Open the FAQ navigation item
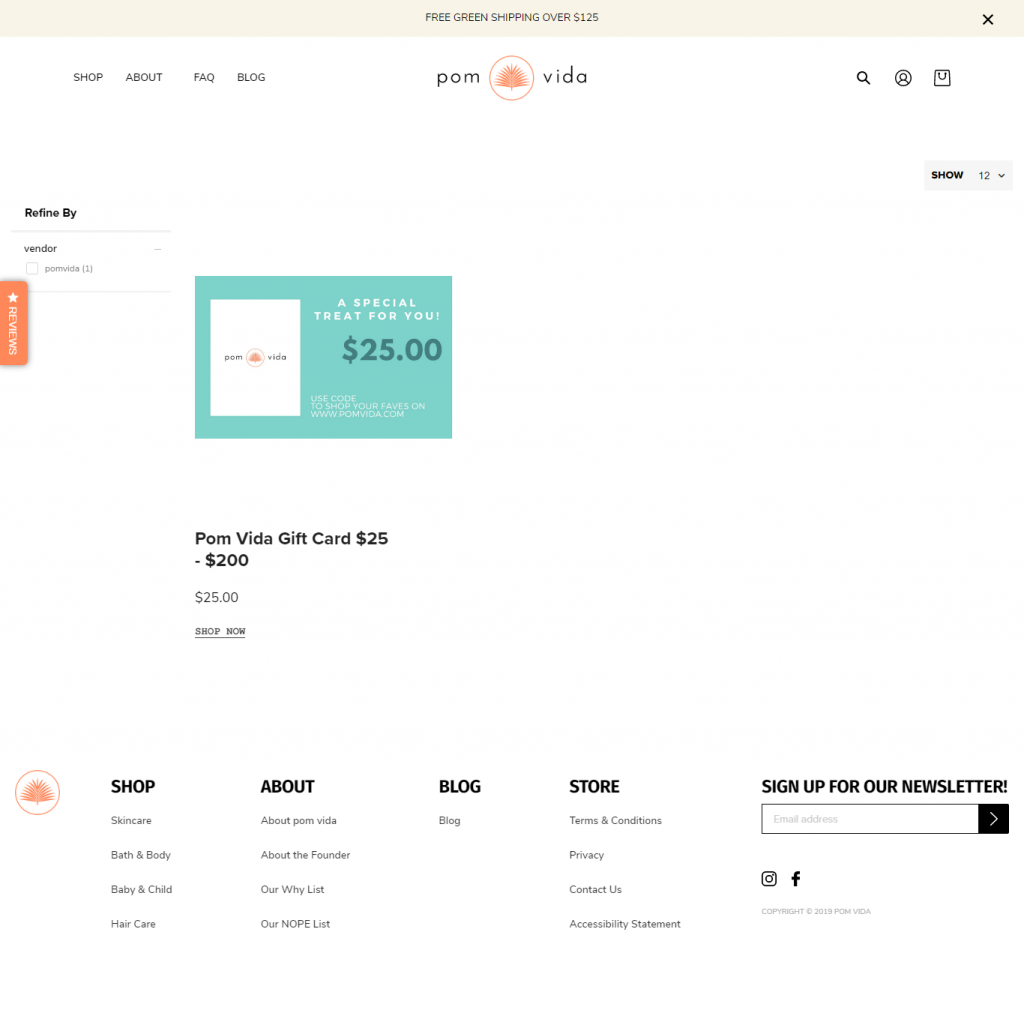Screen dimensions: 1024x1013 (x=204, y=77)
